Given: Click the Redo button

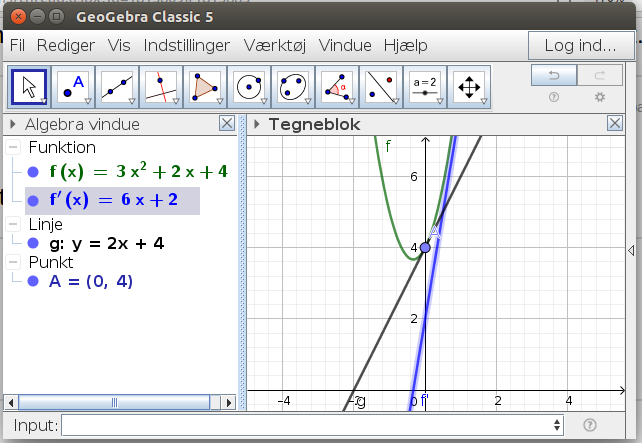Looking at the screenshot, I should pyautogui.click(x=600, y=75).
